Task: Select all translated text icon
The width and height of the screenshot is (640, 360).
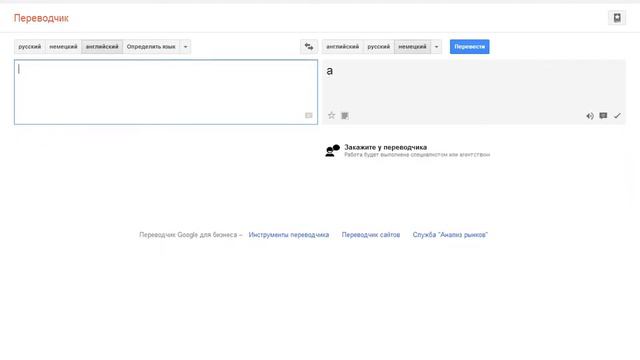Action: point(345,116)
